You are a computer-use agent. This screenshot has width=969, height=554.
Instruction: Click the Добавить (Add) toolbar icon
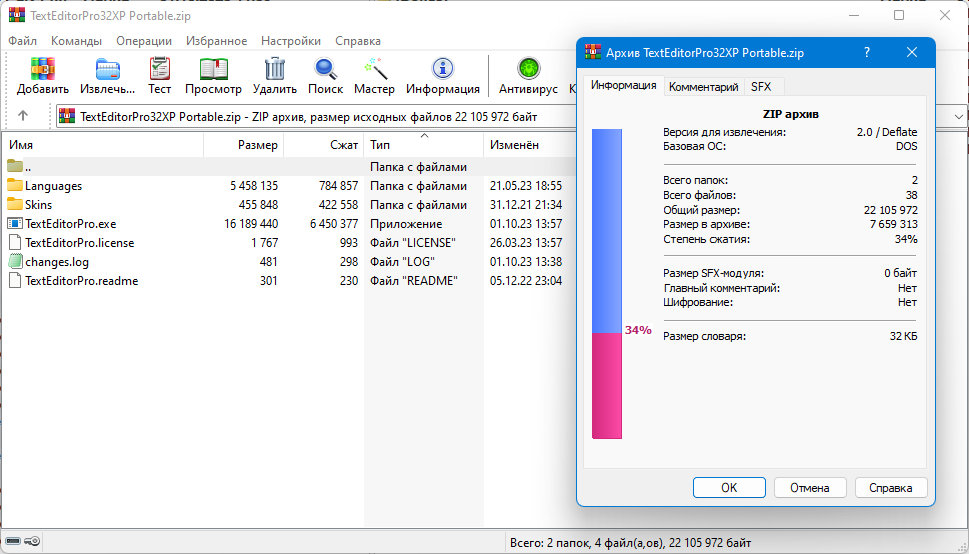point(43,69)
